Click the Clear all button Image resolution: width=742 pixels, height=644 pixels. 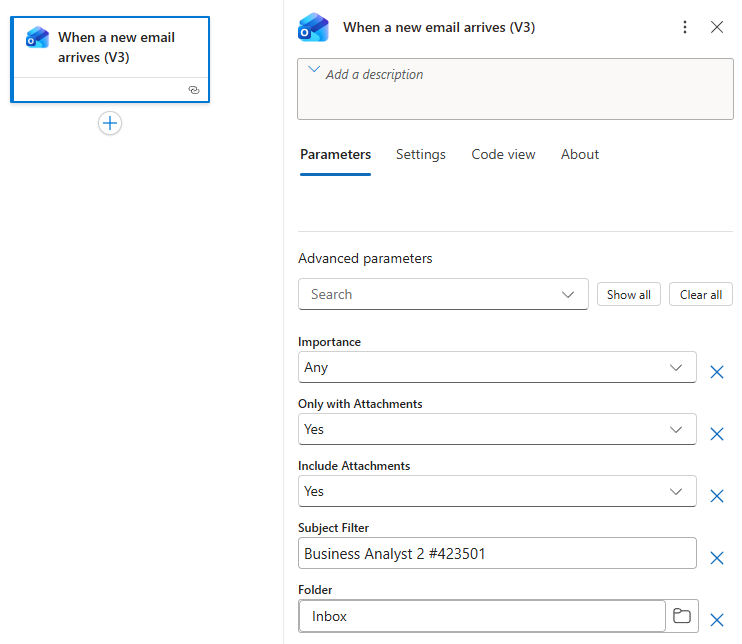[x=700, y=295]
